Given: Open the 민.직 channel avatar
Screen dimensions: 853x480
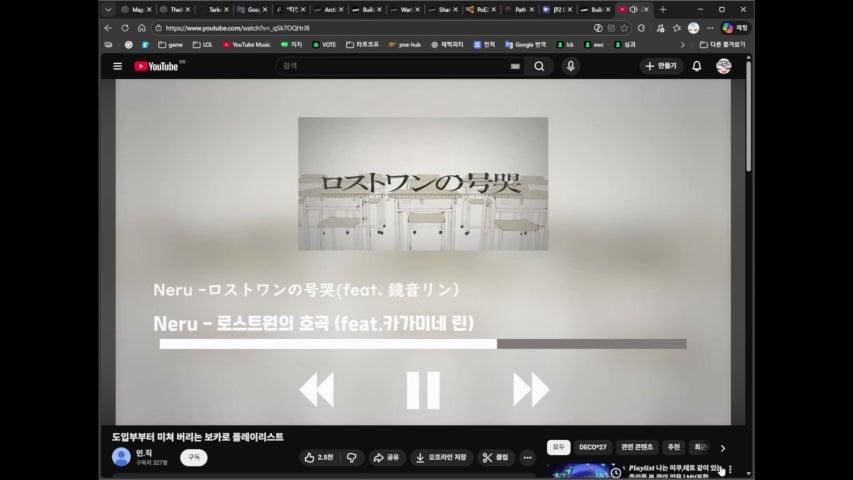Looking at the screenshot, I should (x=121, y=457).
